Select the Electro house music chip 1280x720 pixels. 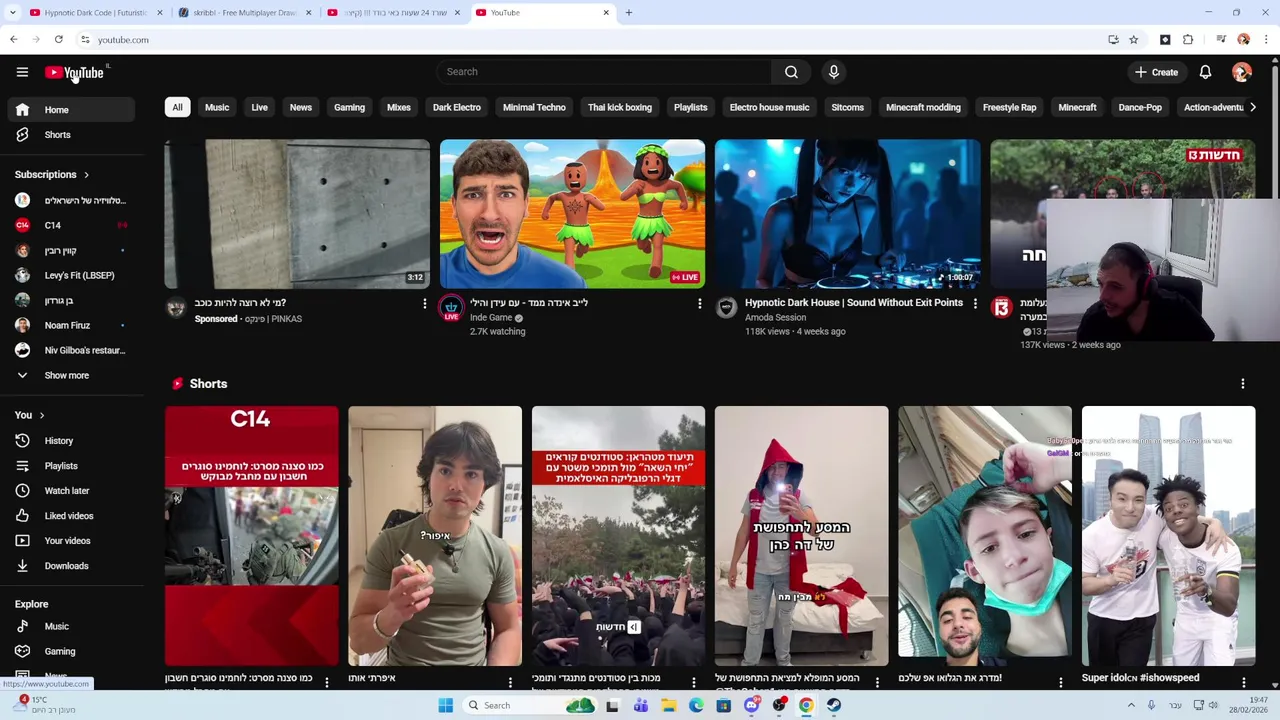[x=769, y=107]
